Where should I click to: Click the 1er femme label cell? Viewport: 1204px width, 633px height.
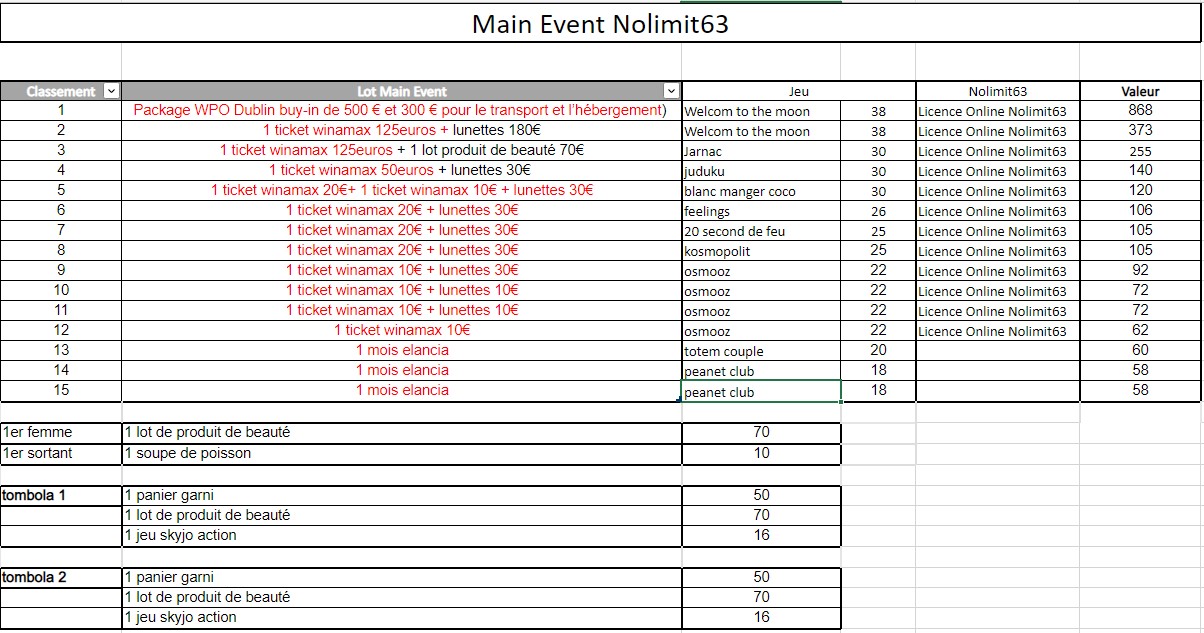(x=60, y=432)
